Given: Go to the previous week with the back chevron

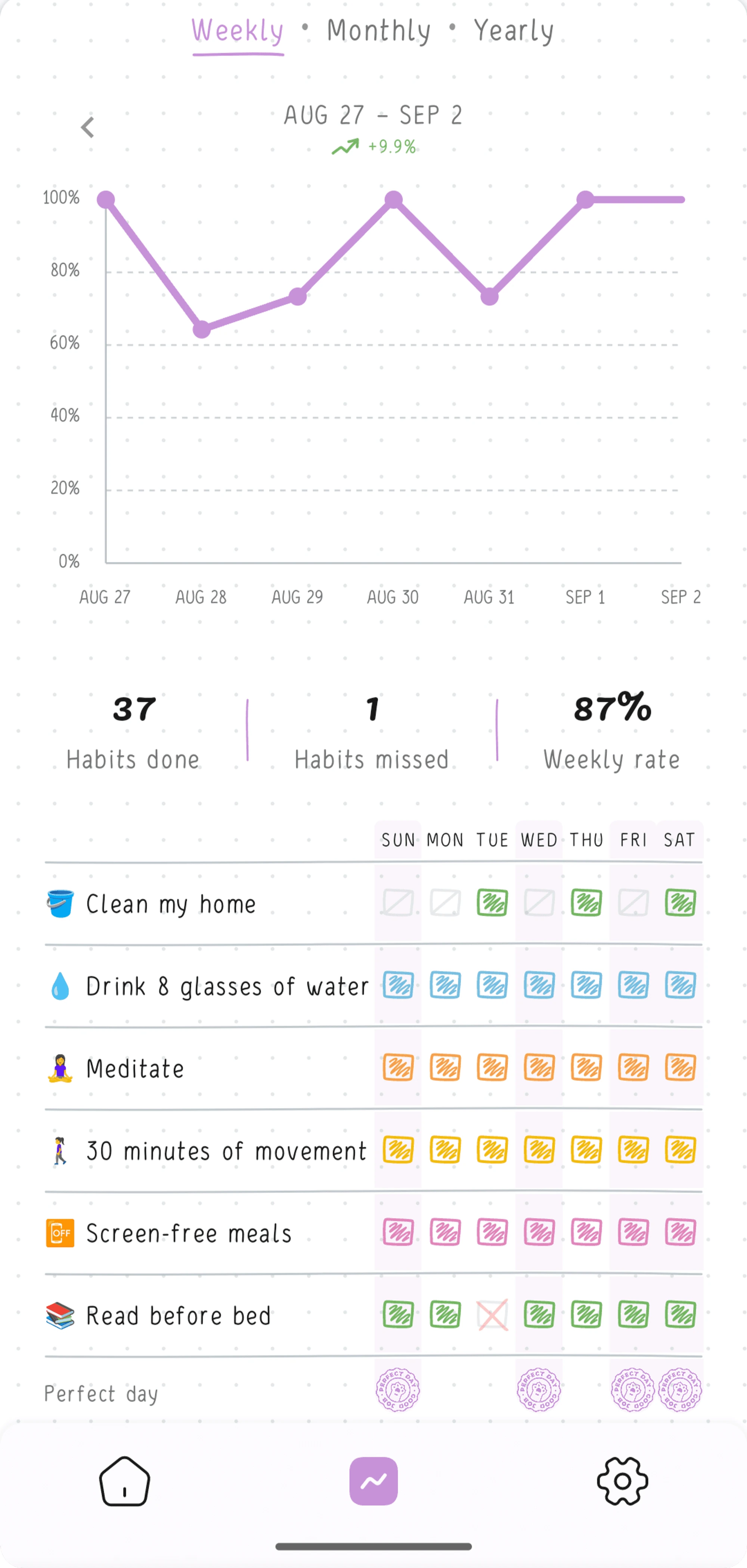Looking at the screenshot, I should (x=88, y=127).
